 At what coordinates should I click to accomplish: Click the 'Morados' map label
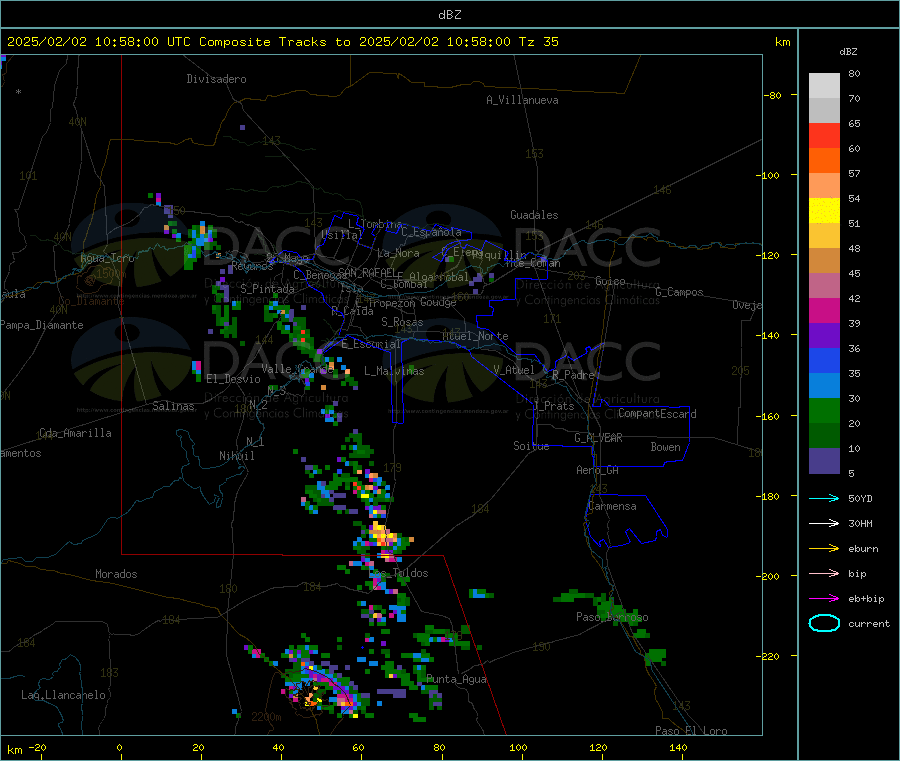pyautogui.click(x=116, y=574)
